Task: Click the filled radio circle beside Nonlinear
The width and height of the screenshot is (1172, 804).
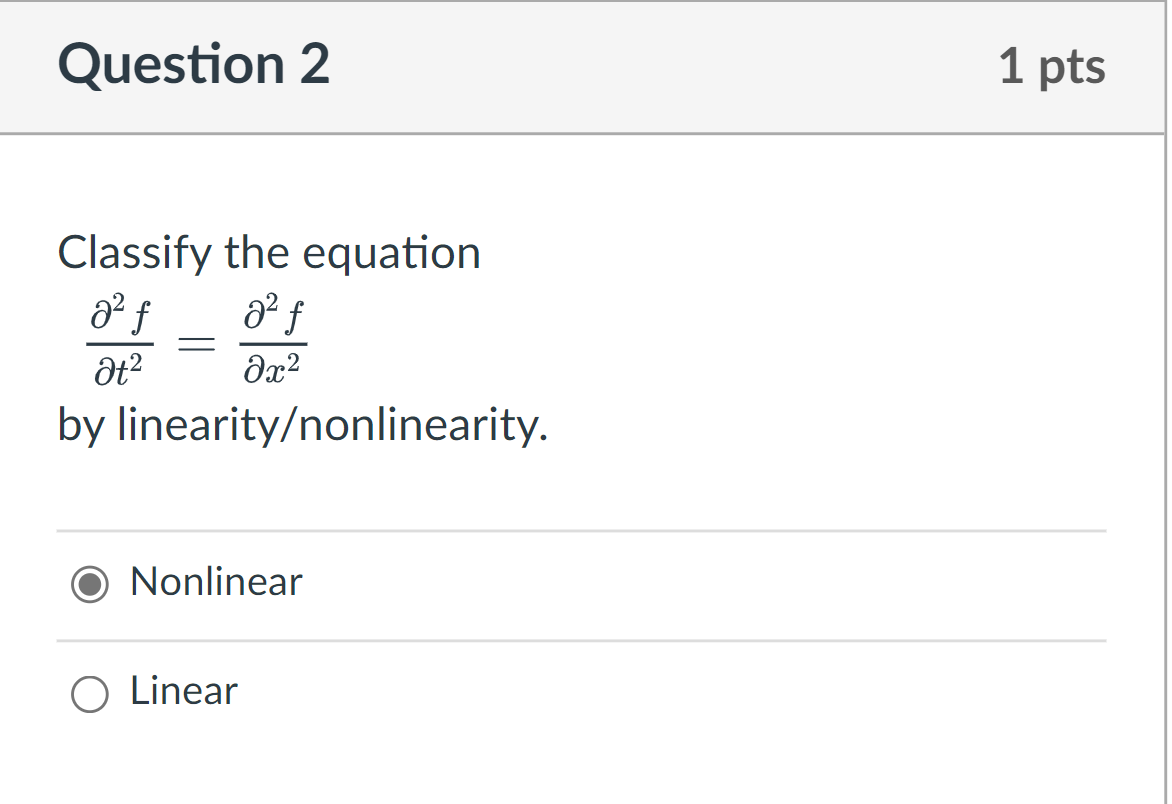Action: point(89,583)
